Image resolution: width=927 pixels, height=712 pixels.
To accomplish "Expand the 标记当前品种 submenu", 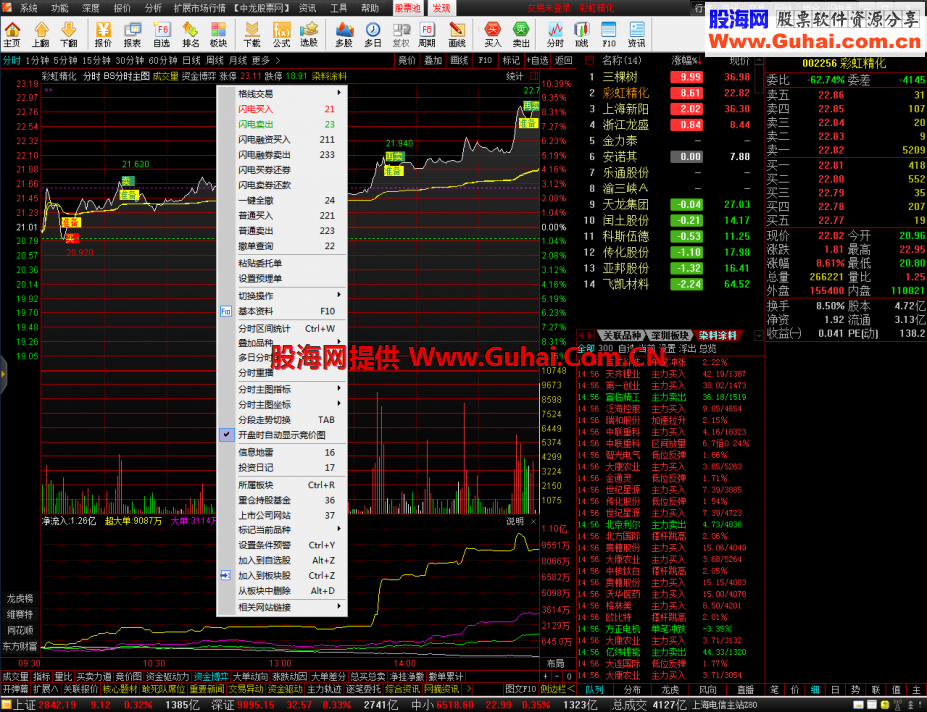I will [281, 529].
